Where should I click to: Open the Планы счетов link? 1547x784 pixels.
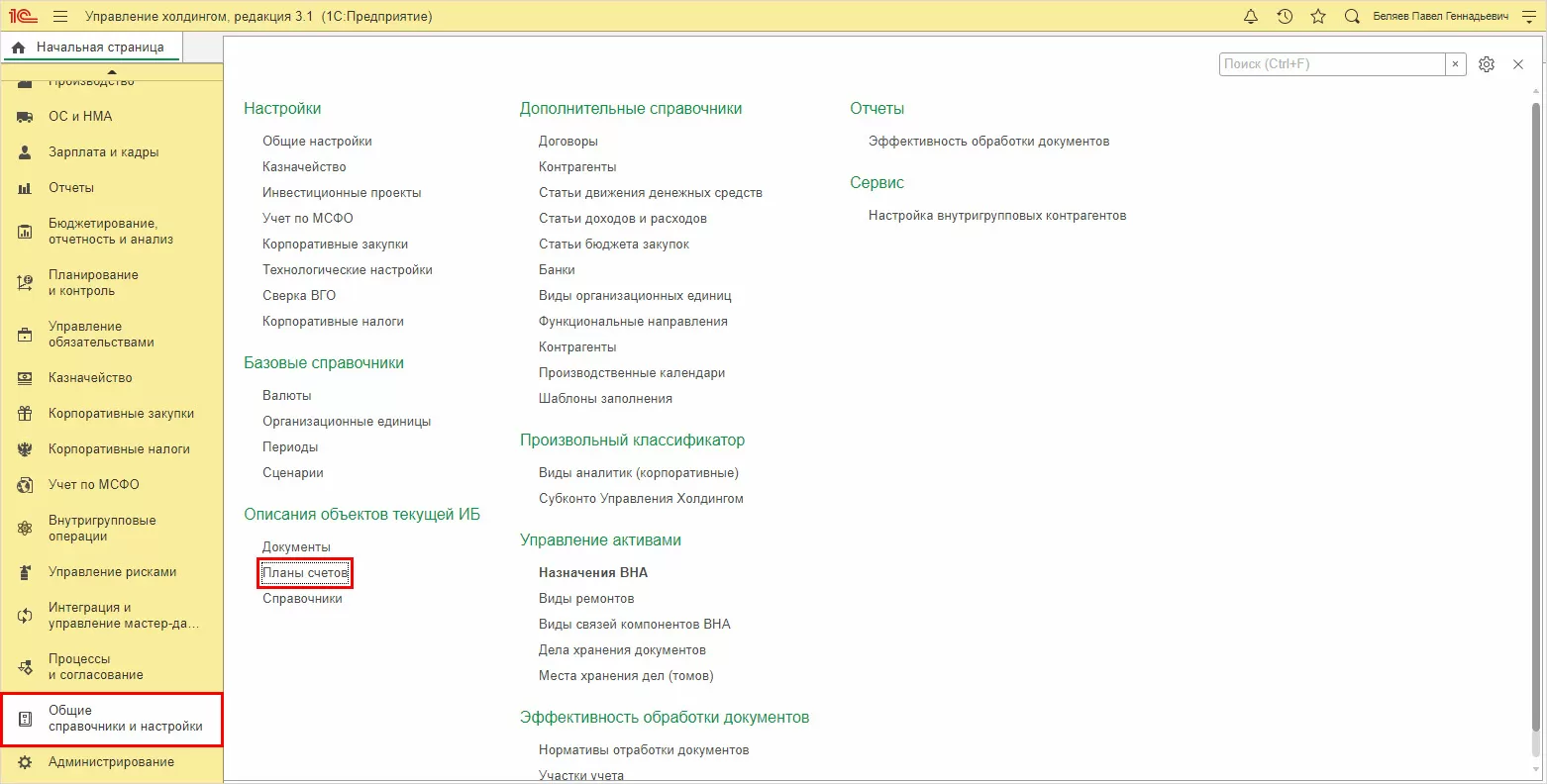point(305,573)
